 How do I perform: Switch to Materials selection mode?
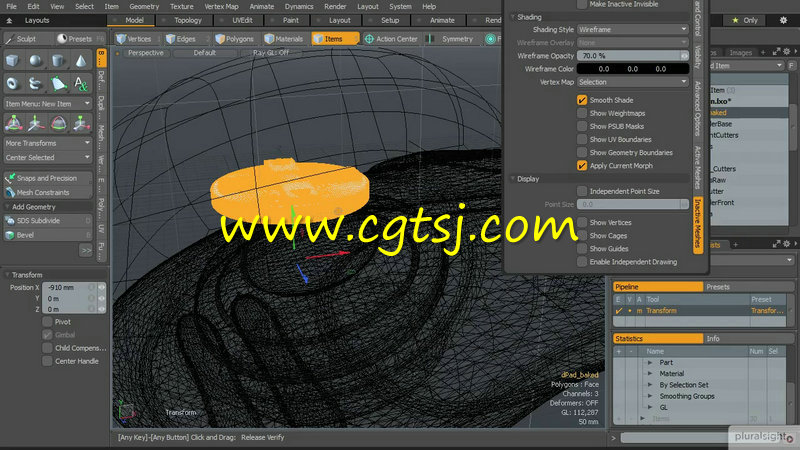pos(284,39)
